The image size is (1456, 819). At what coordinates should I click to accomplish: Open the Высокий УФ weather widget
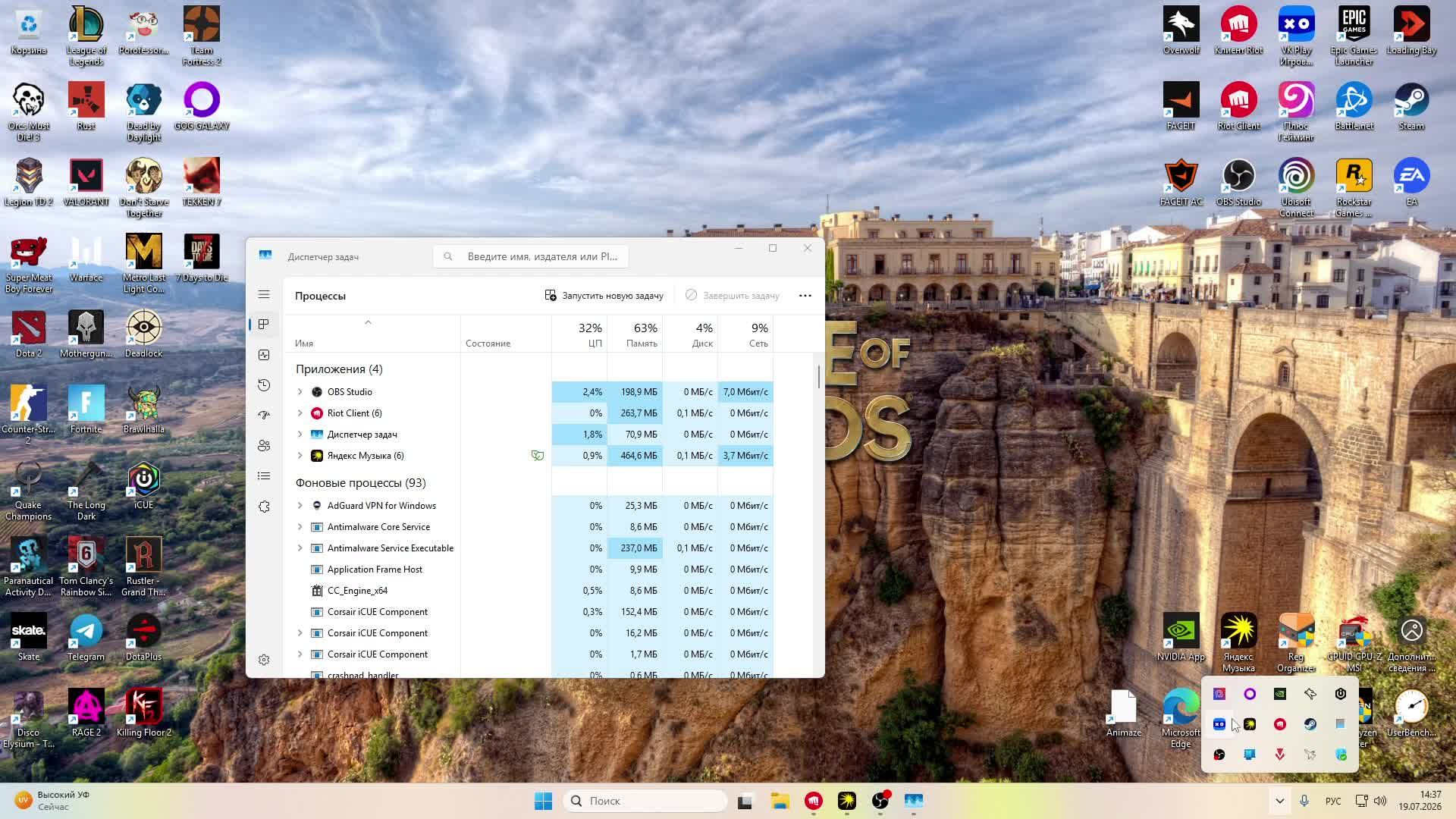click(52, 801)
